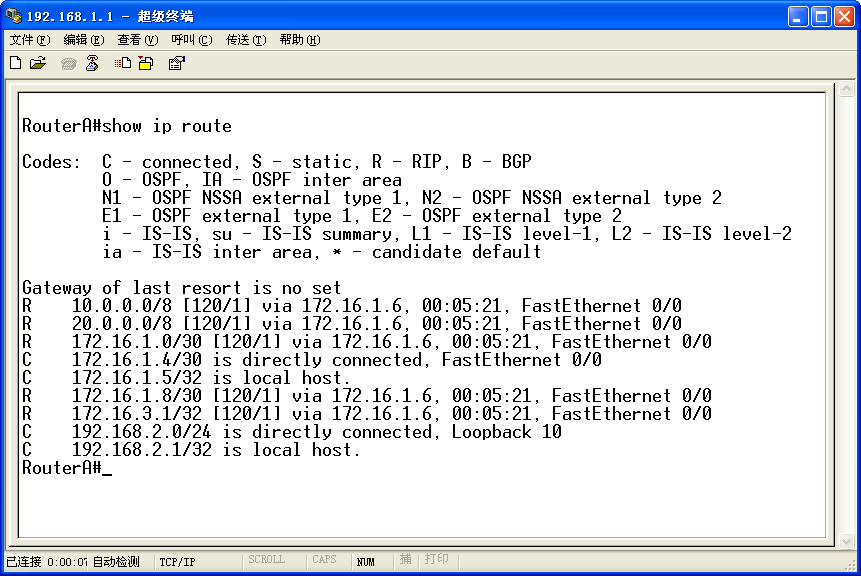
Task: Click the CAPS status bar indicator
Action: click(324, 560)
